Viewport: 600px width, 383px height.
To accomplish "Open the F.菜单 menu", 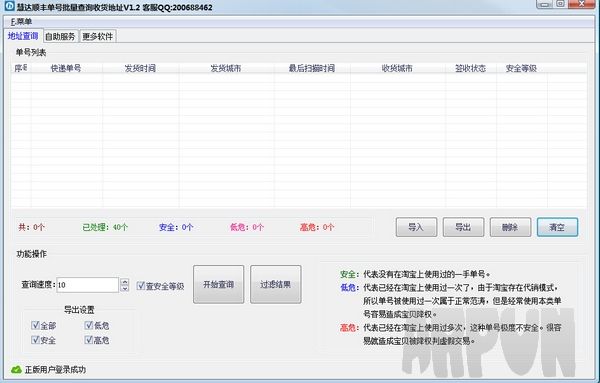I will [x=21, y=22].
